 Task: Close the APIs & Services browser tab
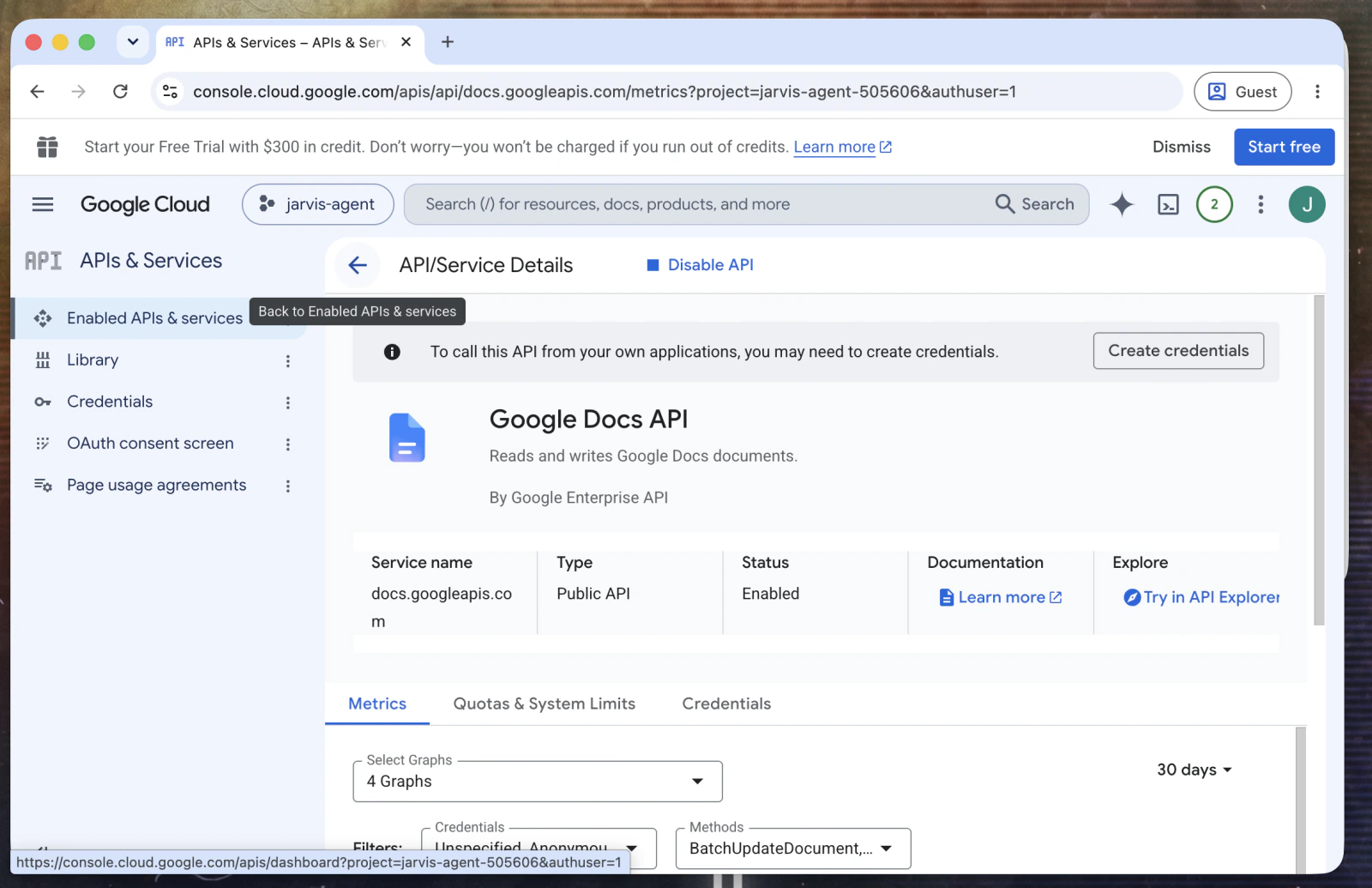pos(406,42)
